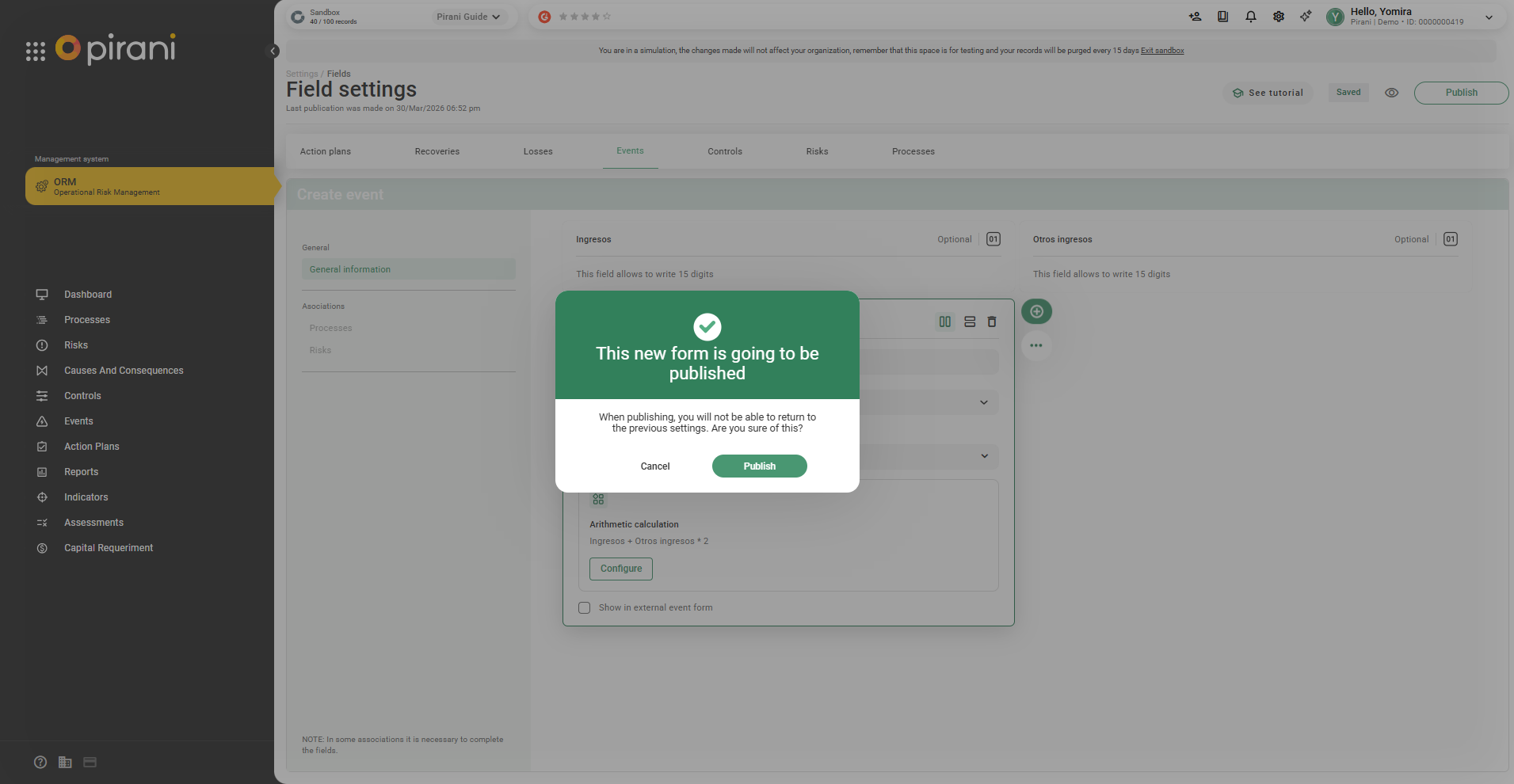Screen dimensions: 1514x784
Task: Click the add user icon in header
Action: (1195, 17)
